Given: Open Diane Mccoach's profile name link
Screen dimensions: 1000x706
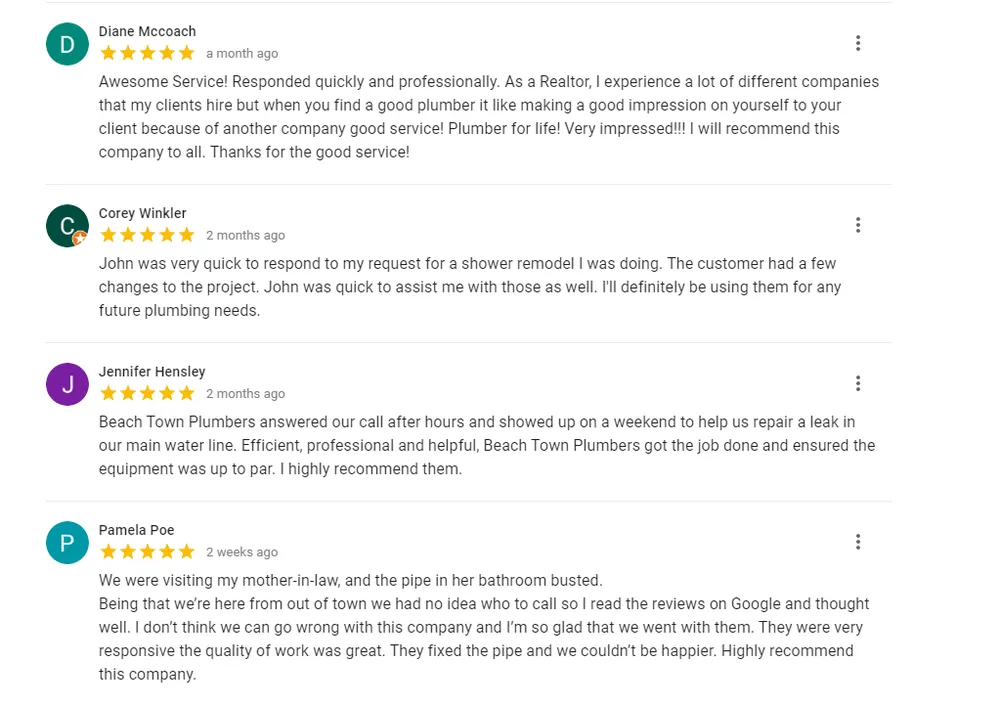Looking at the screenshot, I should 147,31.
